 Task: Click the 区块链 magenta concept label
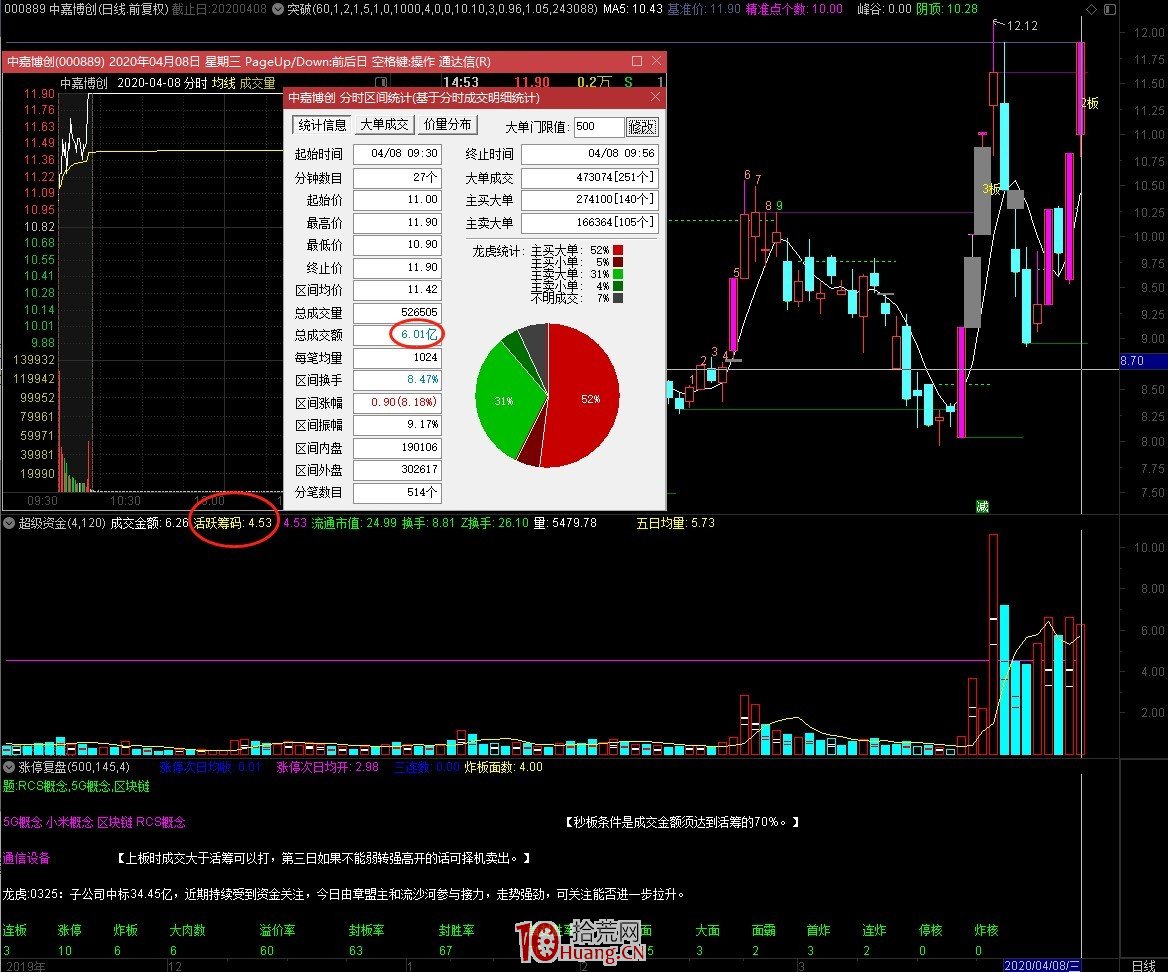115,822
